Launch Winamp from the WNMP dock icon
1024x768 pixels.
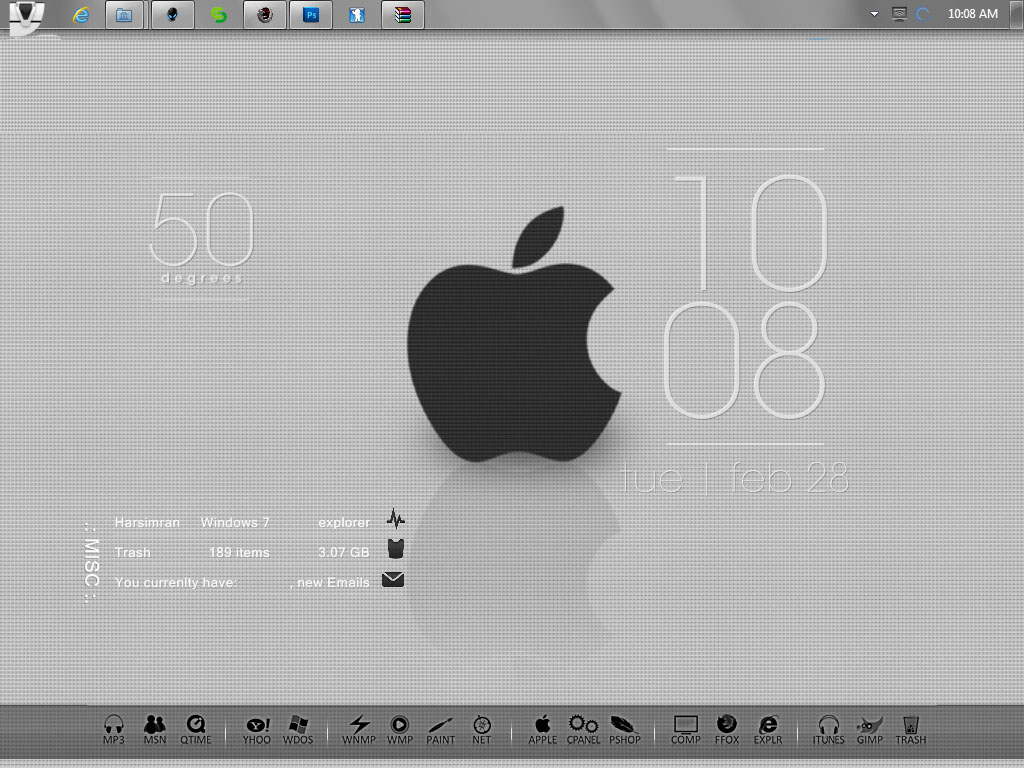(x=358, y=725)
